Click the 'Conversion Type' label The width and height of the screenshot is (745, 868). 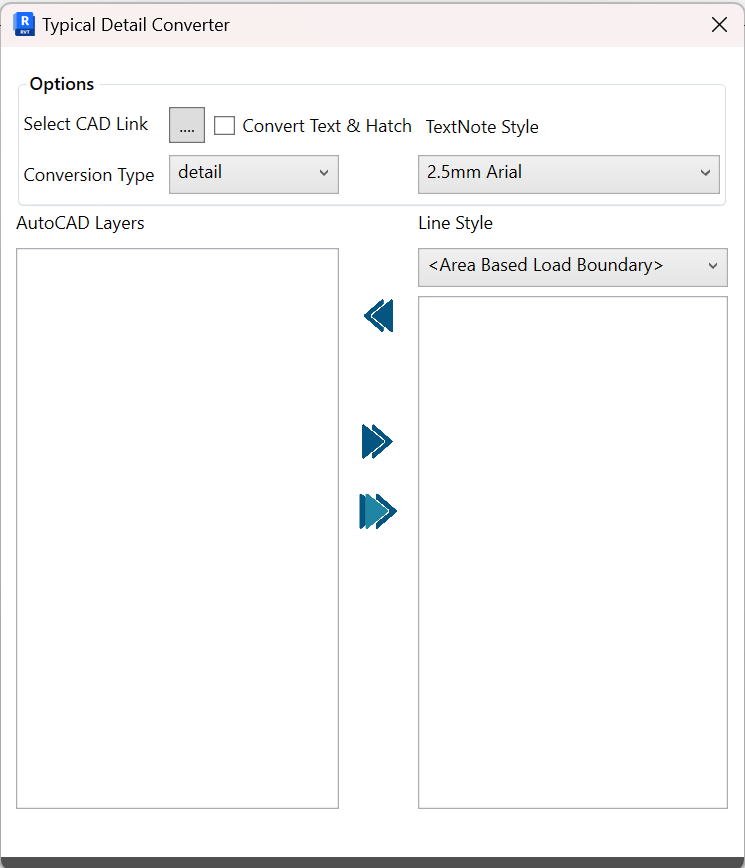tap(89, 175)
